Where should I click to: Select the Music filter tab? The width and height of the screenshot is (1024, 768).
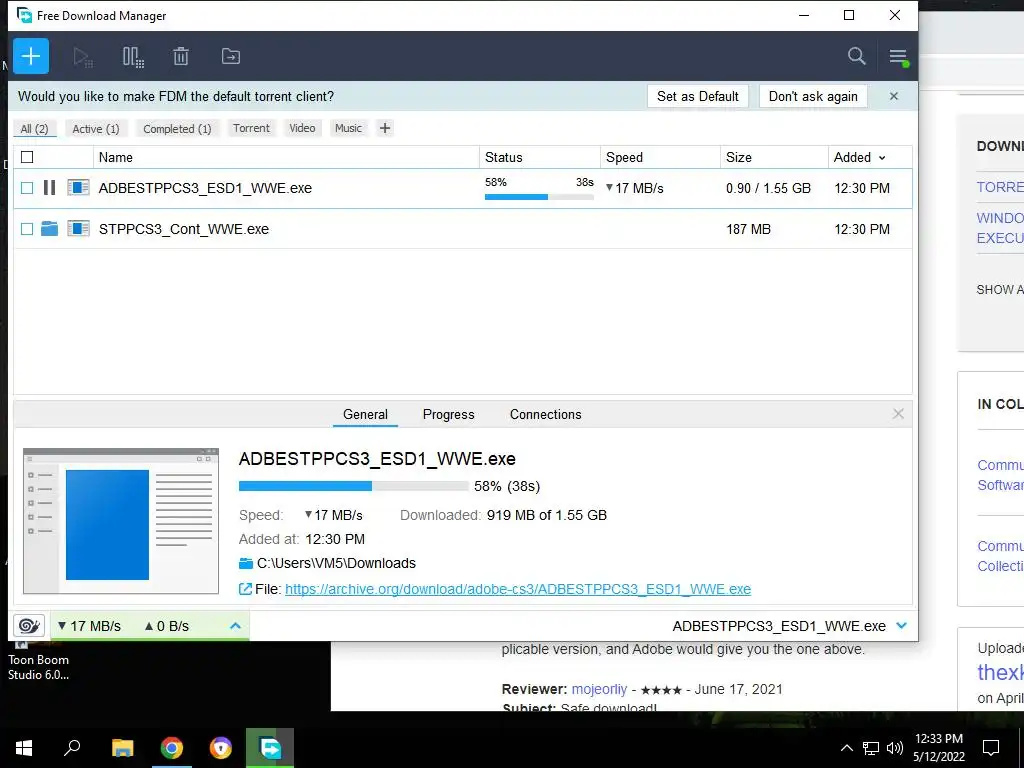click(x=348, y=128)
